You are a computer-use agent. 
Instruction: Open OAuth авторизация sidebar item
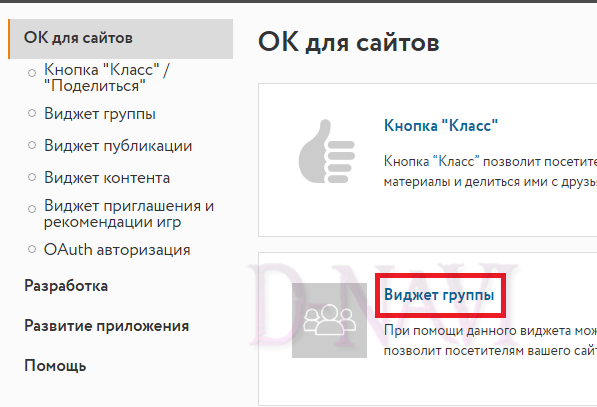(x=117, y=250)
